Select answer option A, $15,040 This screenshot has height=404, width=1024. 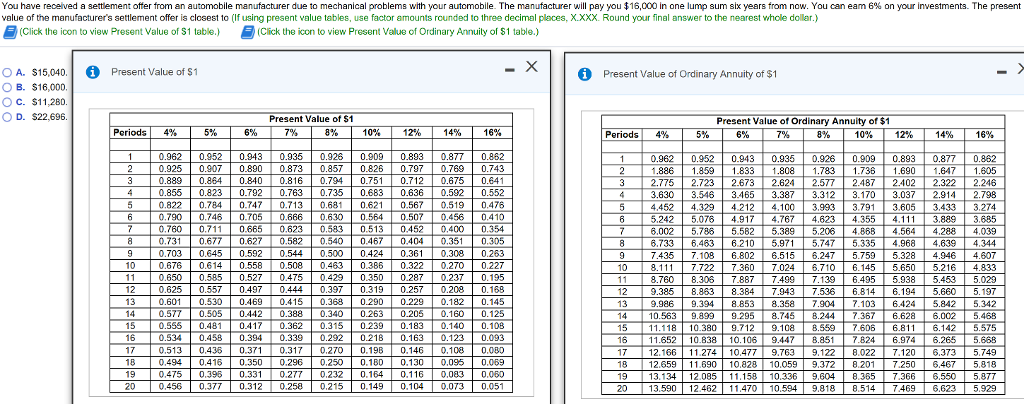[8, 72]
